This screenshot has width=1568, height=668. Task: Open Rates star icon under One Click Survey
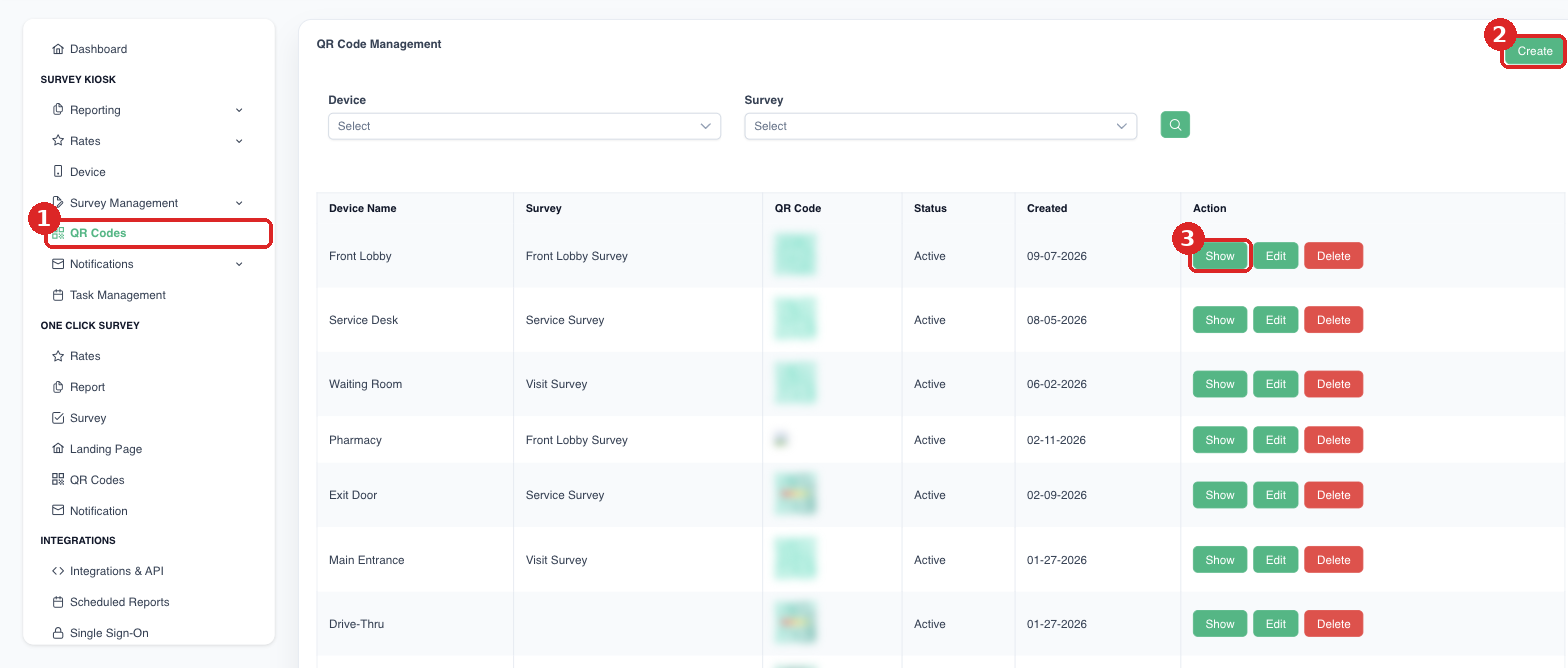[58, 356]
